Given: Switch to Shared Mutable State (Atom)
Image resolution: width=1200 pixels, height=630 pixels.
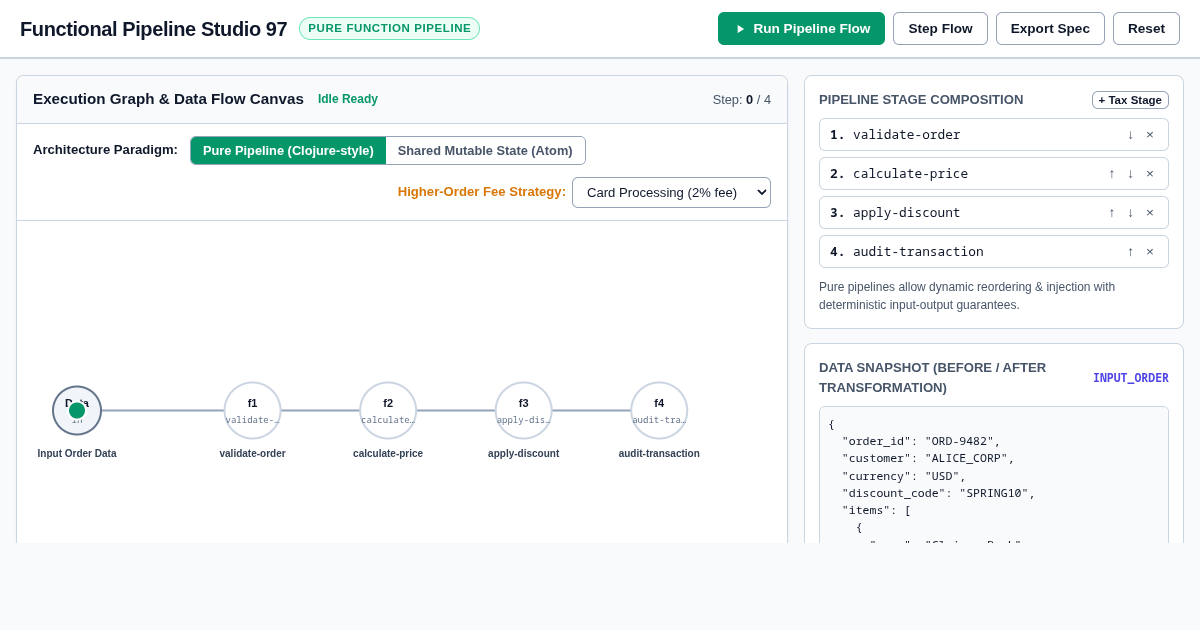Looking at the screenshot, I should pos(485,150).
